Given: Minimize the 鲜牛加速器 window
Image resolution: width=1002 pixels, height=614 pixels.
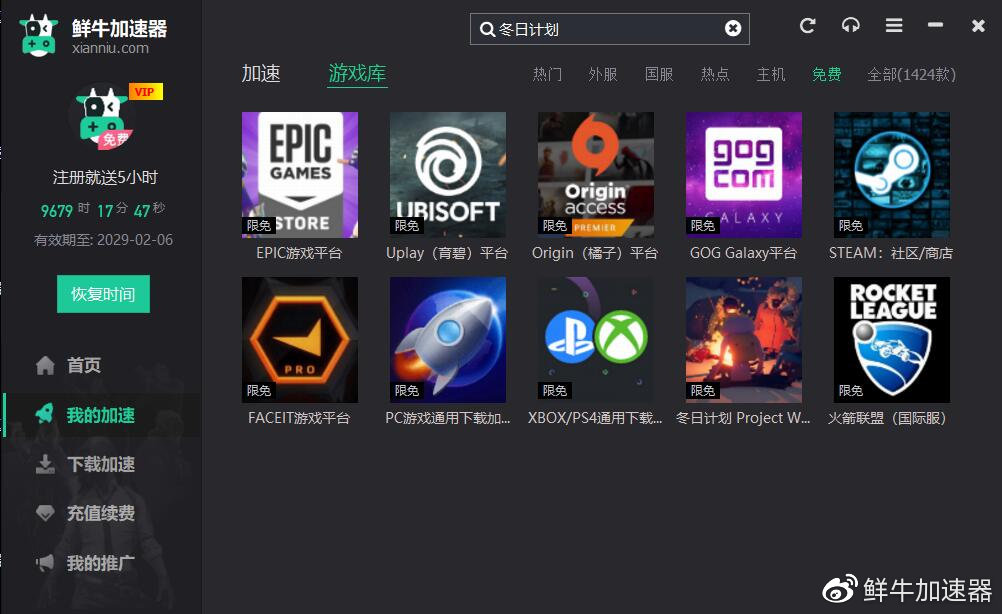Looking at the screenshot, I should click(x=936, y=25).
